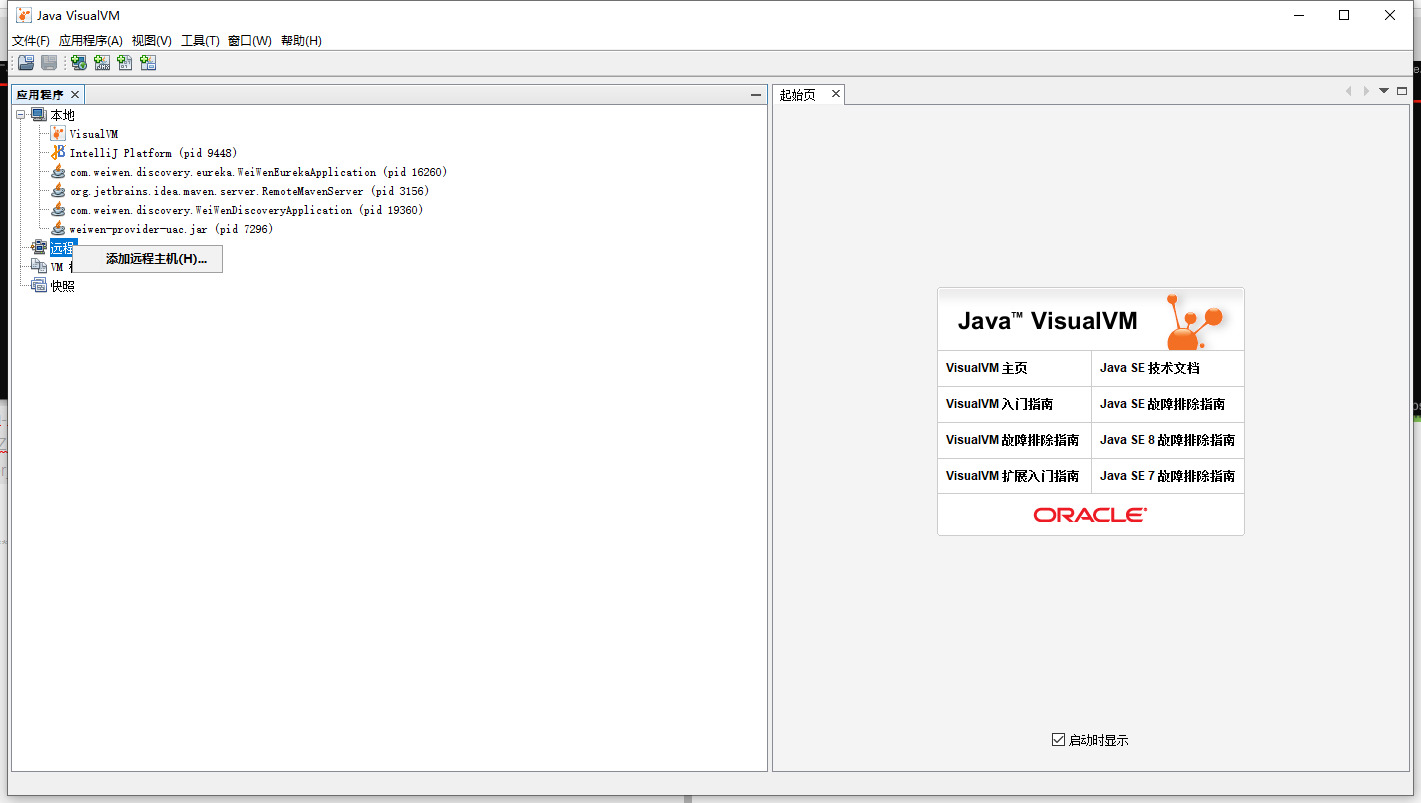Open the Java SE 技术文档 link

pos(1149,368)
